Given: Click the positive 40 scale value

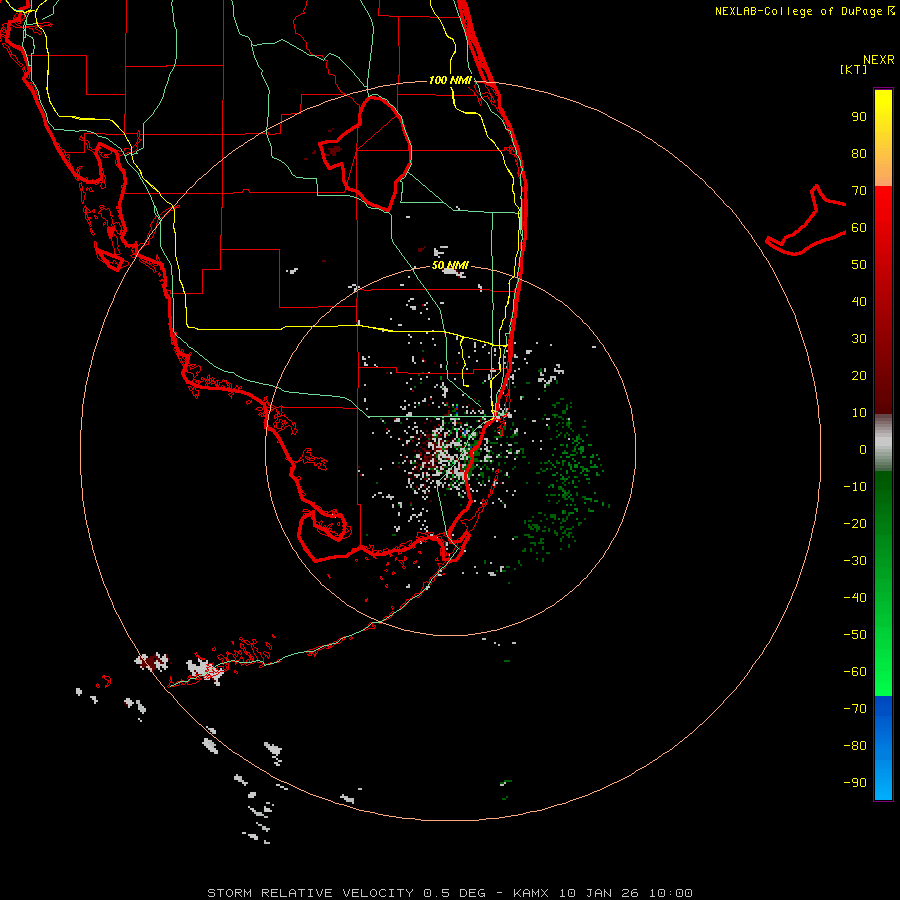Looking at the screenshot, I should (x=859, y=301).
